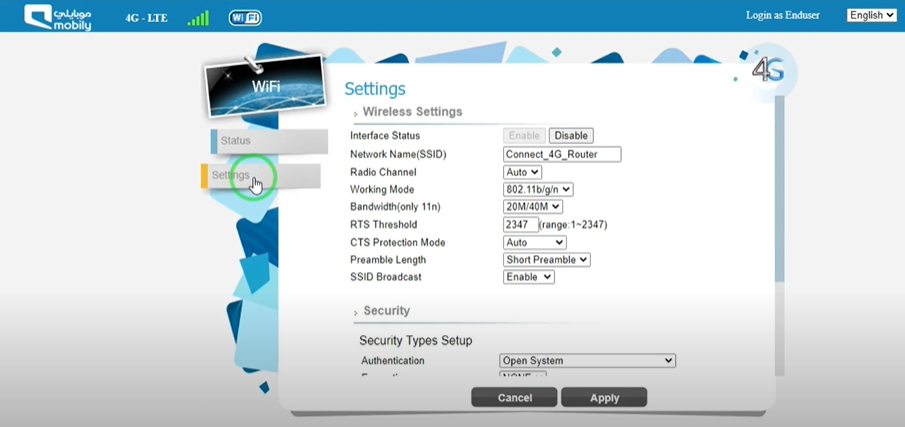Viewport: 905px width, 427px height.
Task: Open the Preamble Length dropdown
Action: 546,260
